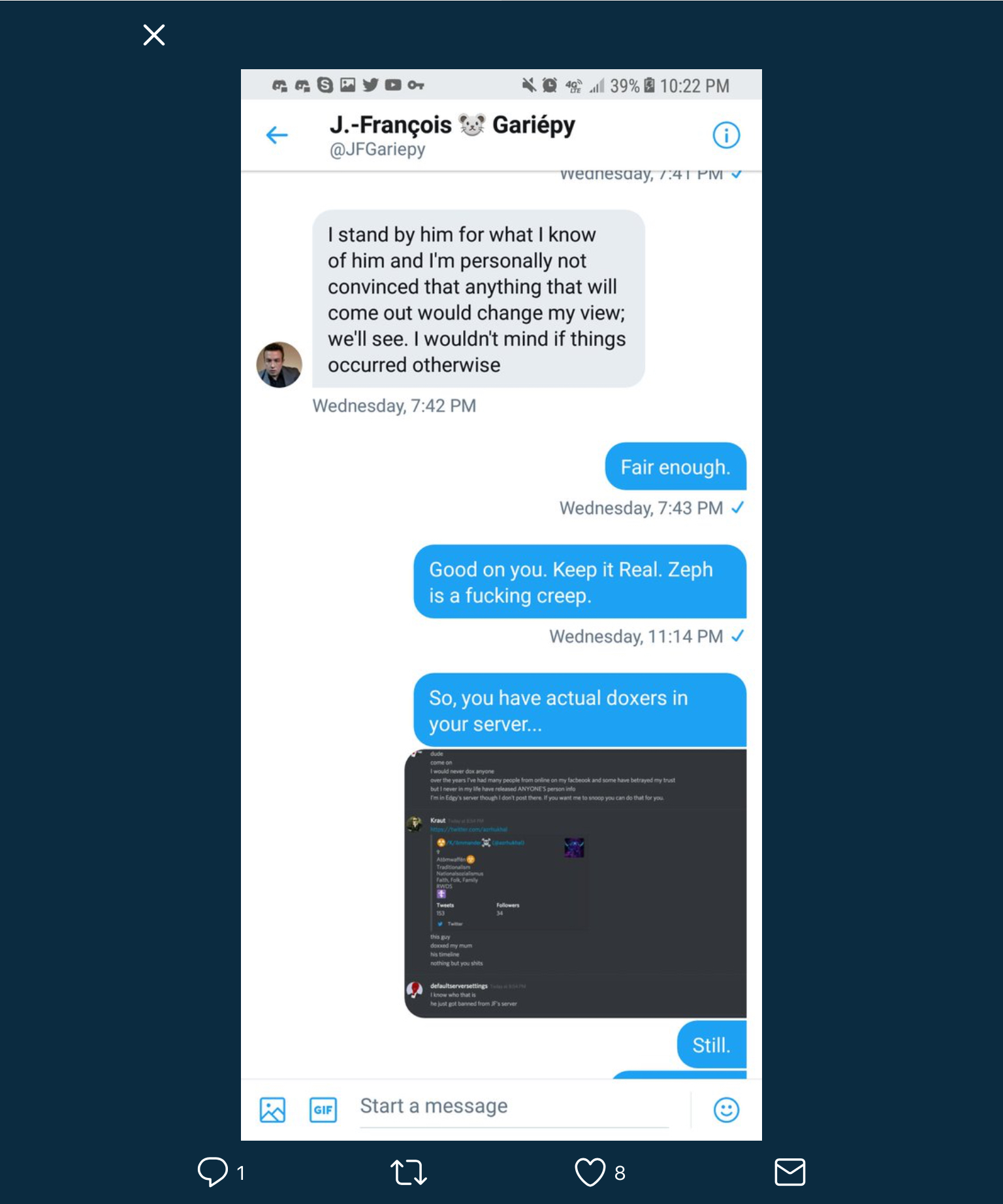The width and height of the screenshot is (1003, 1204).
Task: Click the reply speech bubble icon
Action: click(x=213, y=1172)
